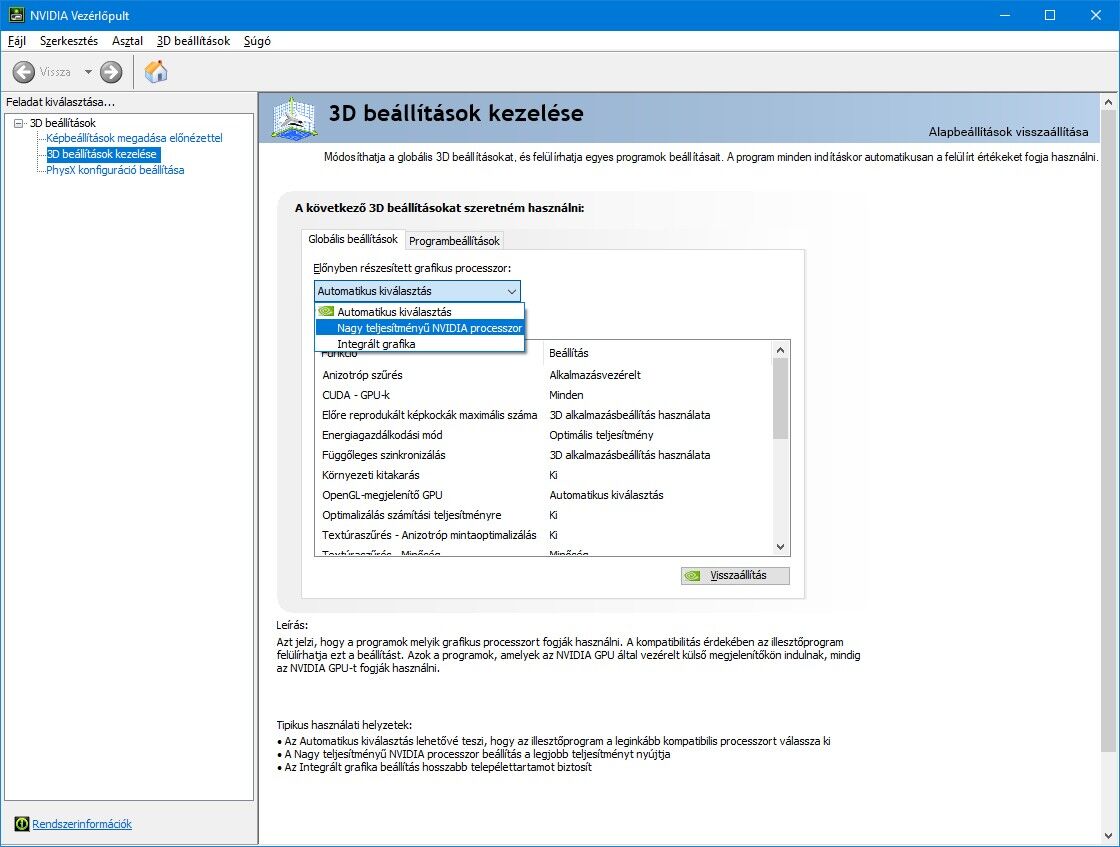The height and width of the screenshot is (847, 1120).
Task: Open the Back history dropdown arrow
Action: tap(88, 71)
